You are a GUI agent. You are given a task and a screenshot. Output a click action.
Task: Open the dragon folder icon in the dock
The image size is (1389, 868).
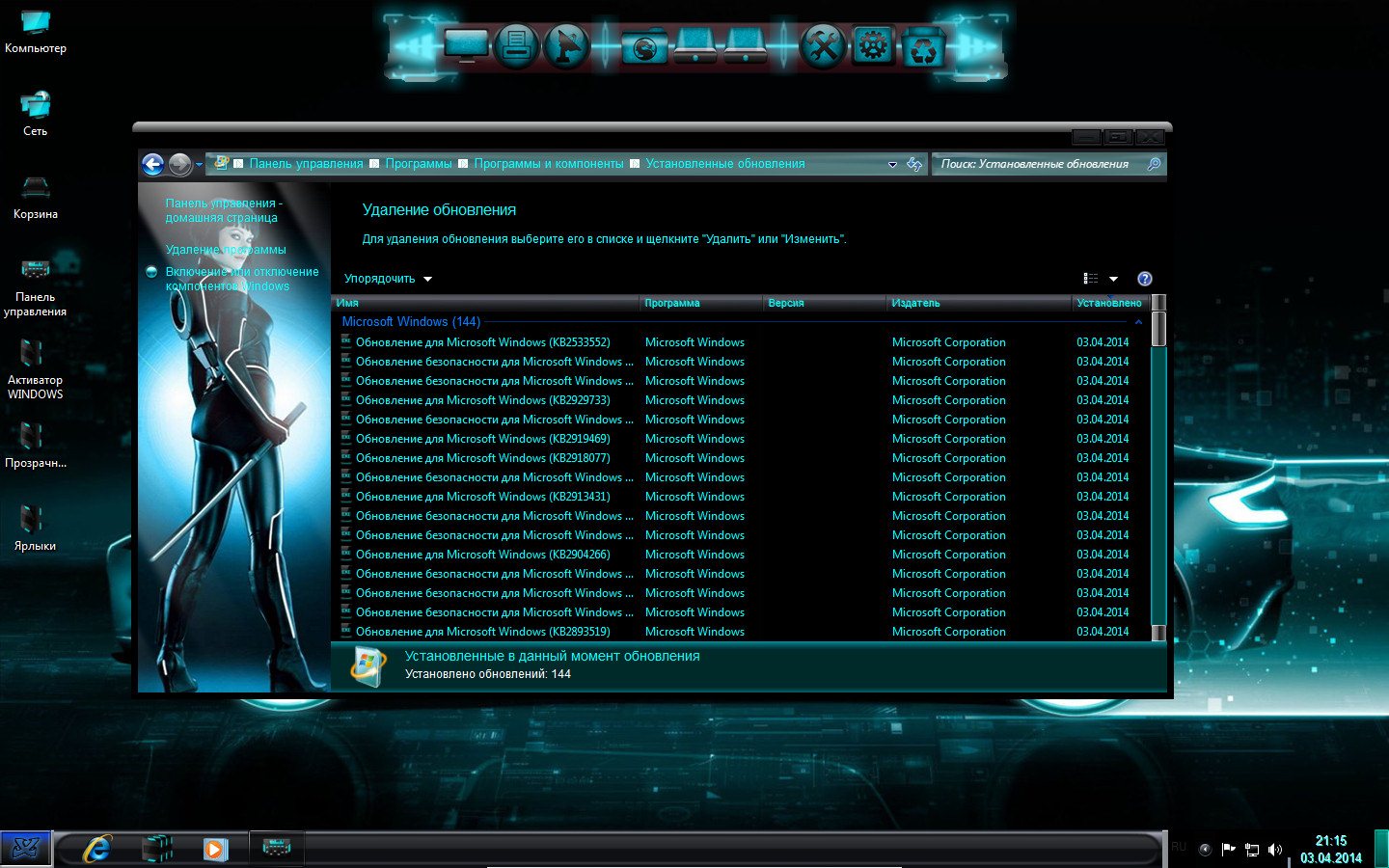pyautogui.click(x=644, y=45)
